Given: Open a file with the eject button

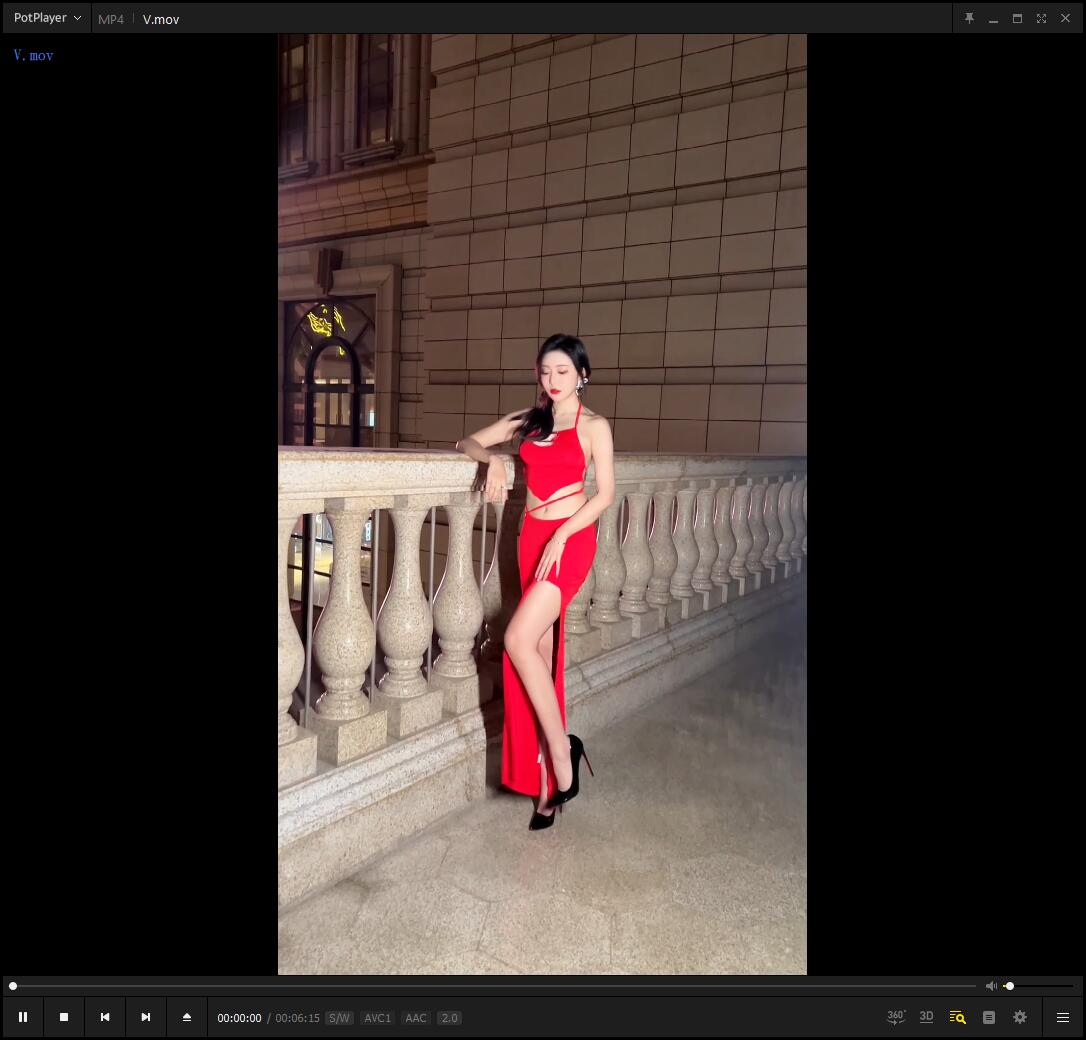Looking at the screenshot, I should pyautogui.click(x=186, y=1017).
